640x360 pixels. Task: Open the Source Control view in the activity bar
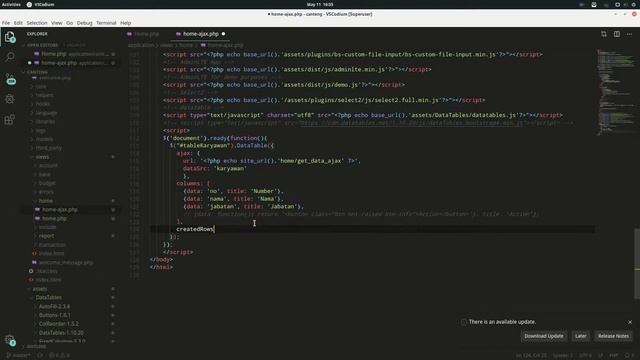(x=10, y=78)
